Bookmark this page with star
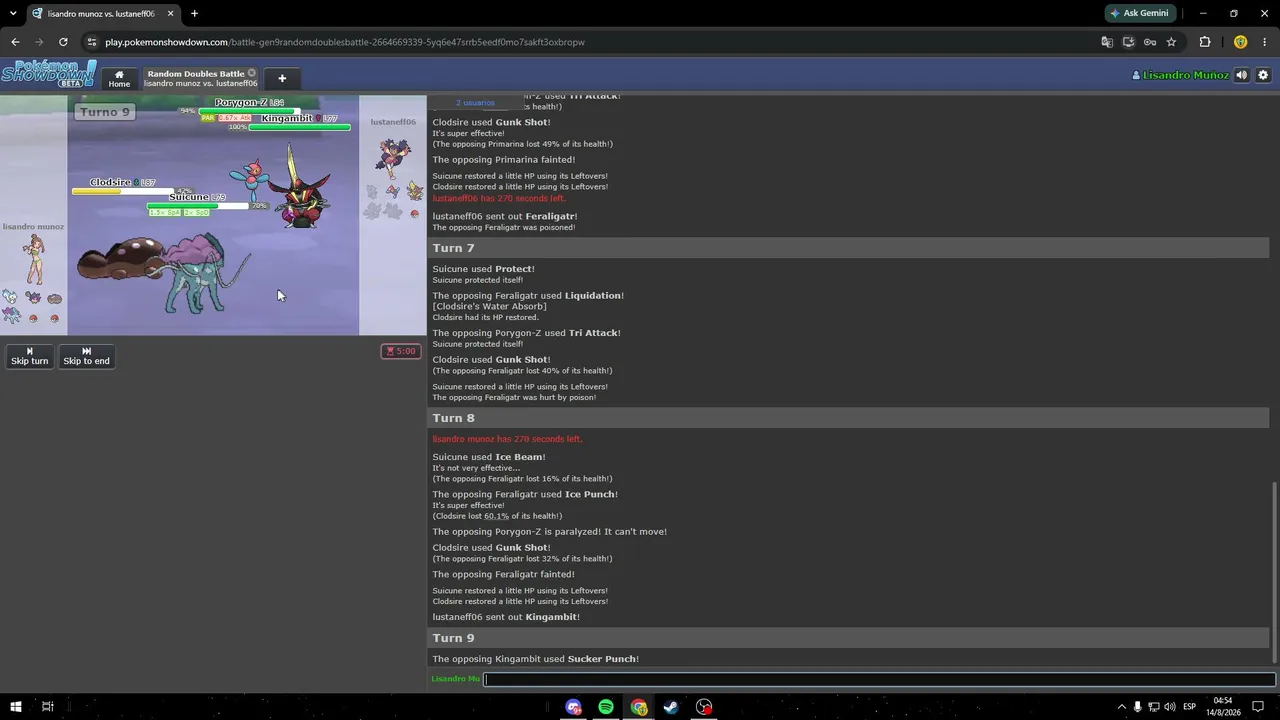 tap(1171, 42)
